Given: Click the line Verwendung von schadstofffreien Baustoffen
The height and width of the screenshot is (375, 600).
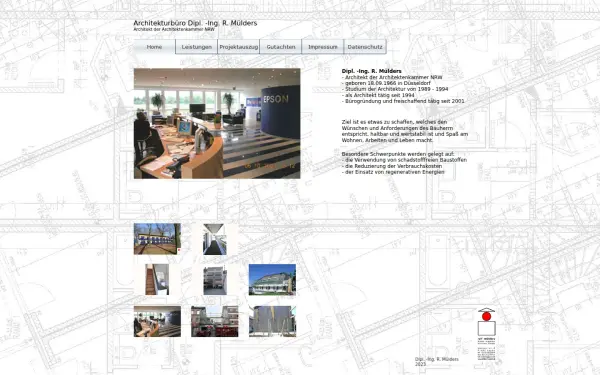Looking at the screenshot, I should [404, 160].
